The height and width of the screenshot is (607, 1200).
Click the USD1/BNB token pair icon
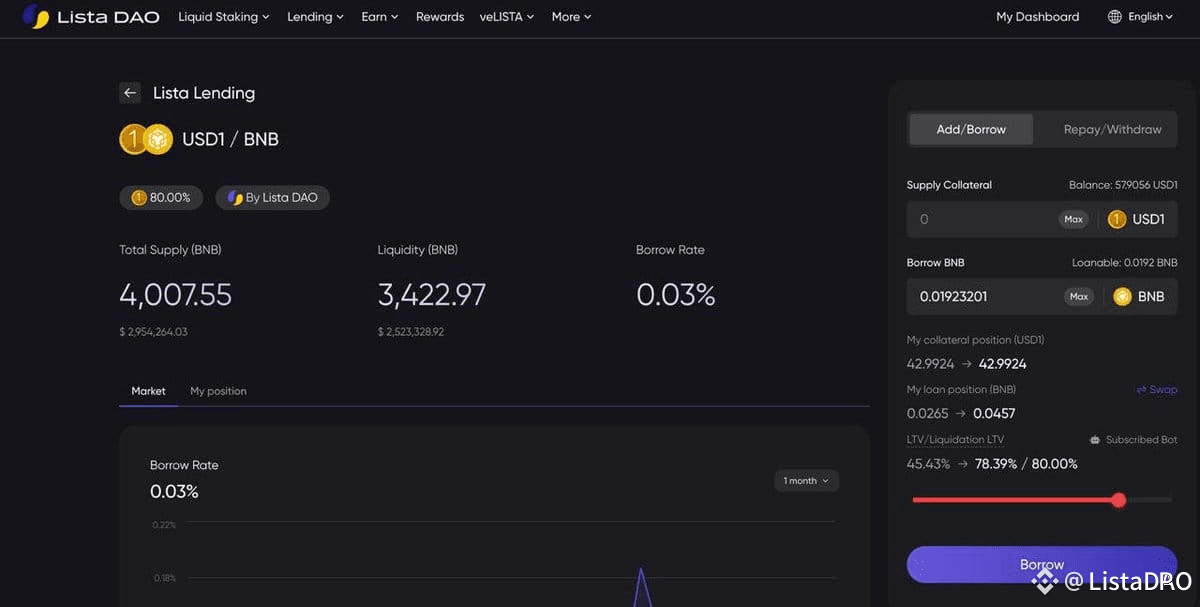click(x=146, y=139)
